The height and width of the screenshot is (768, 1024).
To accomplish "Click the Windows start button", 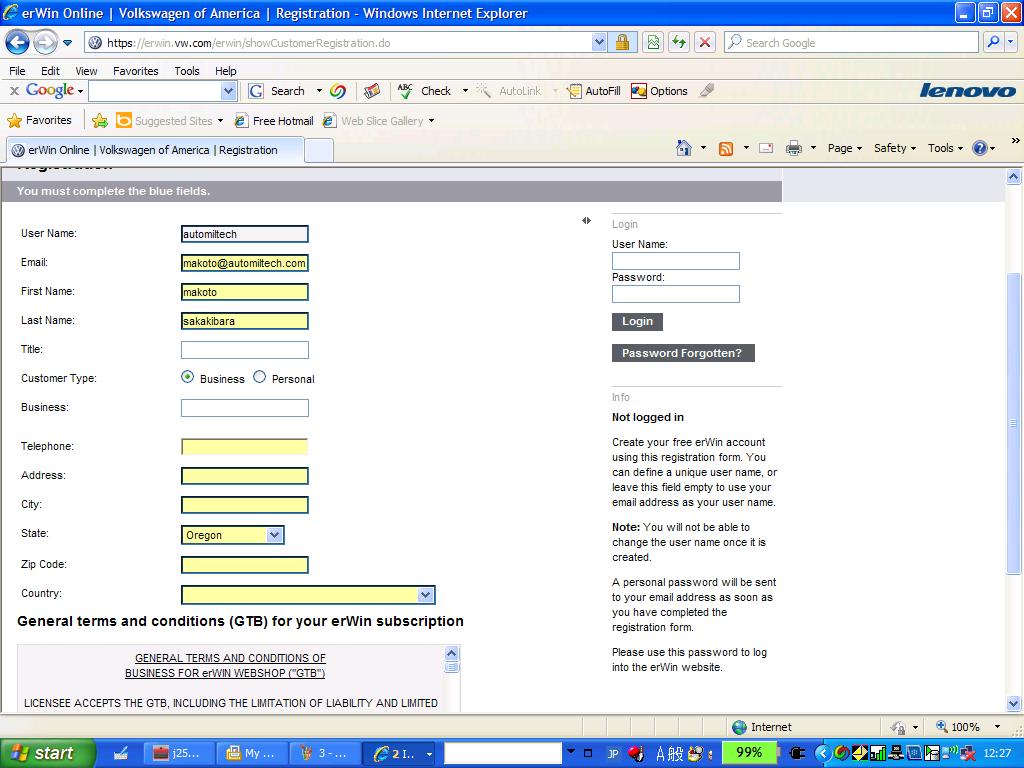I will coord(47,754).
